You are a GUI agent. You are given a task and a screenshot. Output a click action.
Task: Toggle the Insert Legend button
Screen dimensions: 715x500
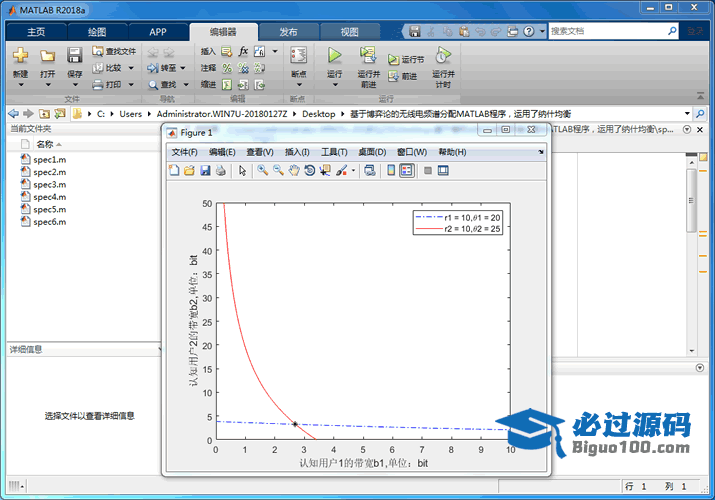click(407, 171)
